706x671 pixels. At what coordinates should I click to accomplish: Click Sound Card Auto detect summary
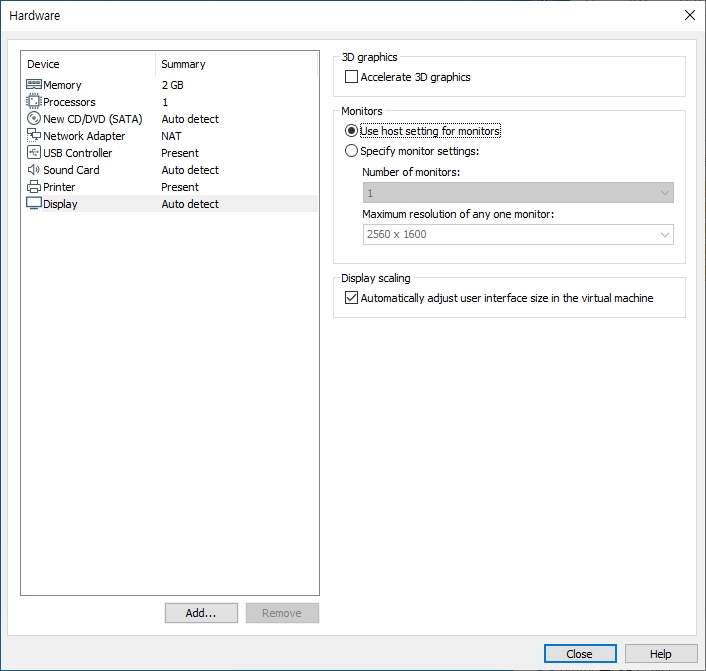[190, 170]
